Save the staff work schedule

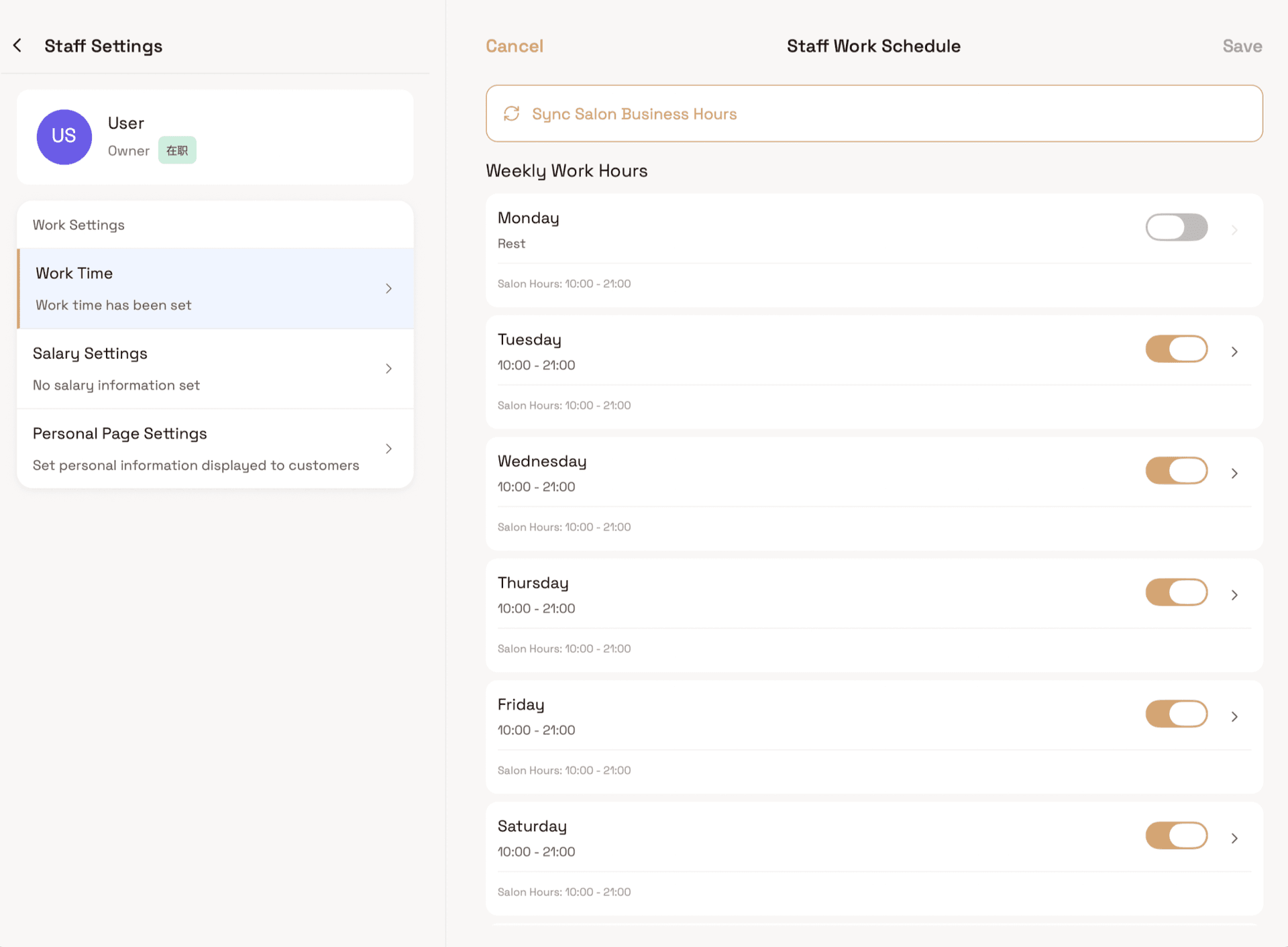1242,46
